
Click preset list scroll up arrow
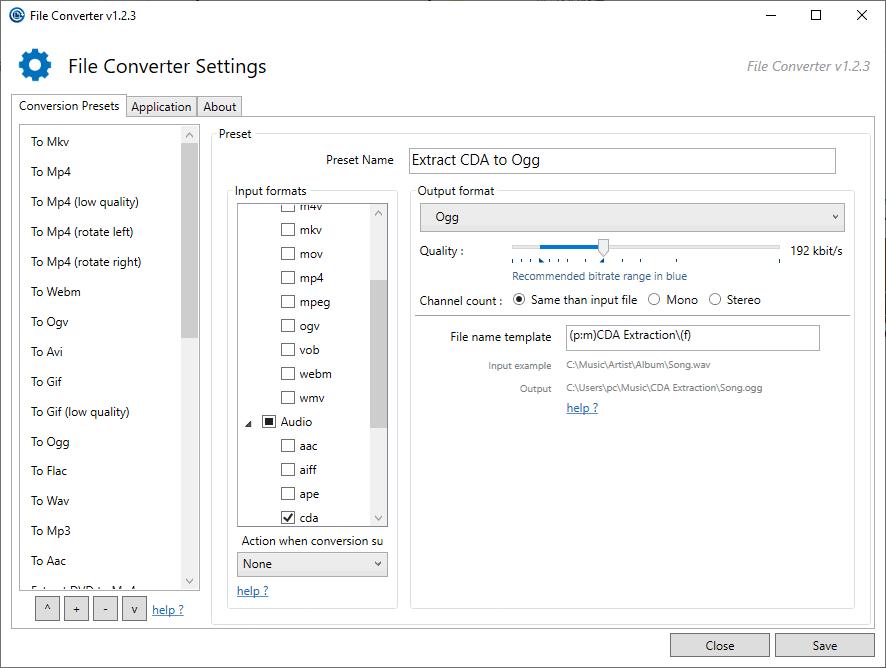[x=189, y=135]
